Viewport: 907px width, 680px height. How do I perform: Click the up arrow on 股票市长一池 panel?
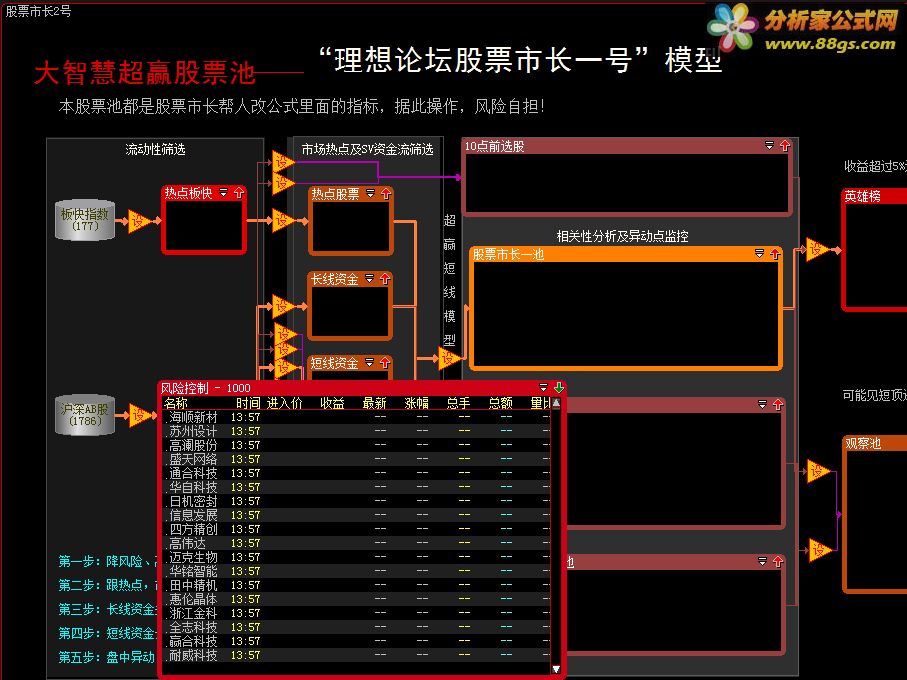(x=775, y=254)
